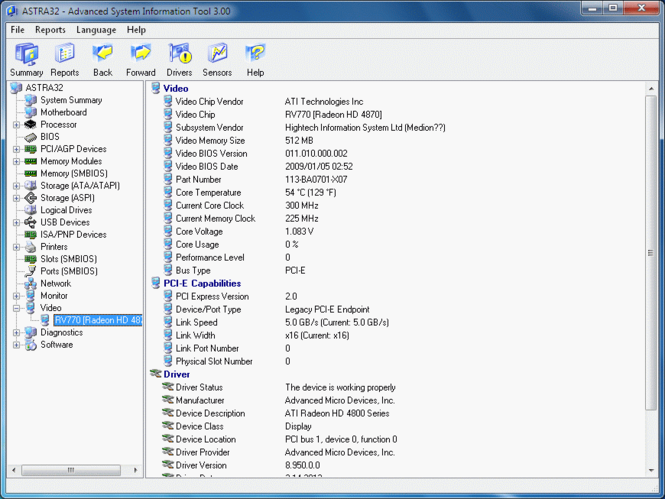Expand the Processor tree node
665x499 pixels.
[16, 125]
